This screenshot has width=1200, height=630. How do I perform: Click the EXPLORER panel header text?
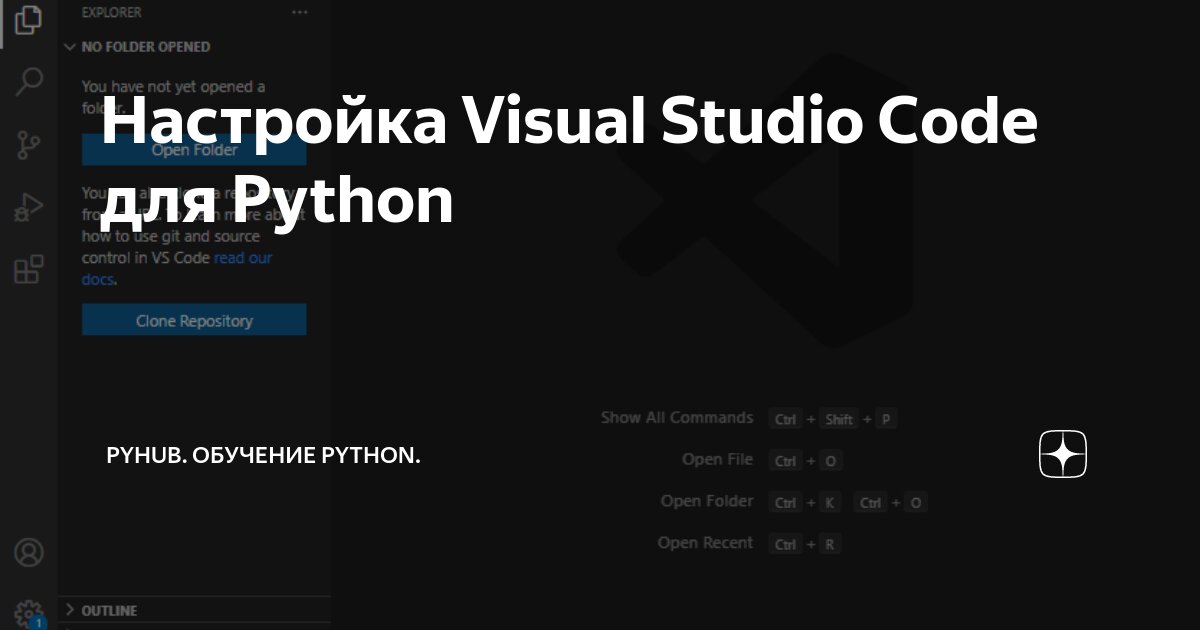point(111,13)
